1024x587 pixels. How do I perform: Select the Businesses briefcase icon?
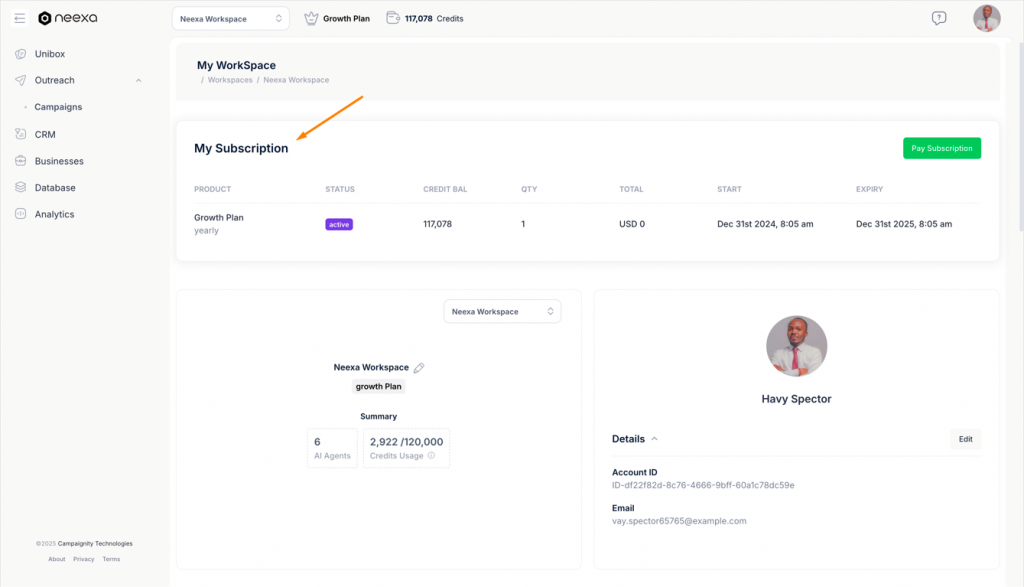pyautogui.click(x=21, y=160)
